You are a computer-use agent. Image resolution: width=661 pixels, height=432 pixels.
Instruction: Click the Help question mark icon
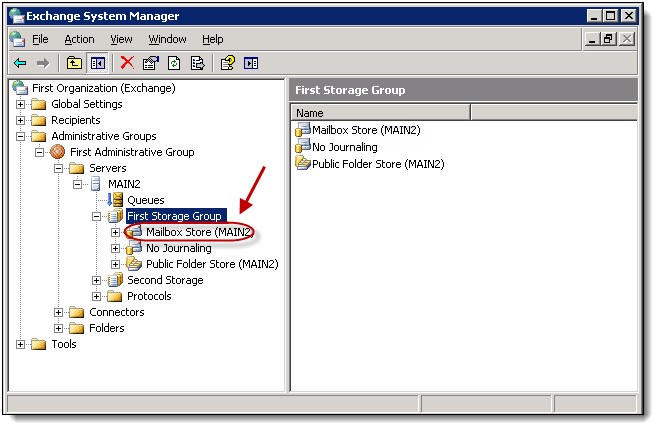coord(228,64)
